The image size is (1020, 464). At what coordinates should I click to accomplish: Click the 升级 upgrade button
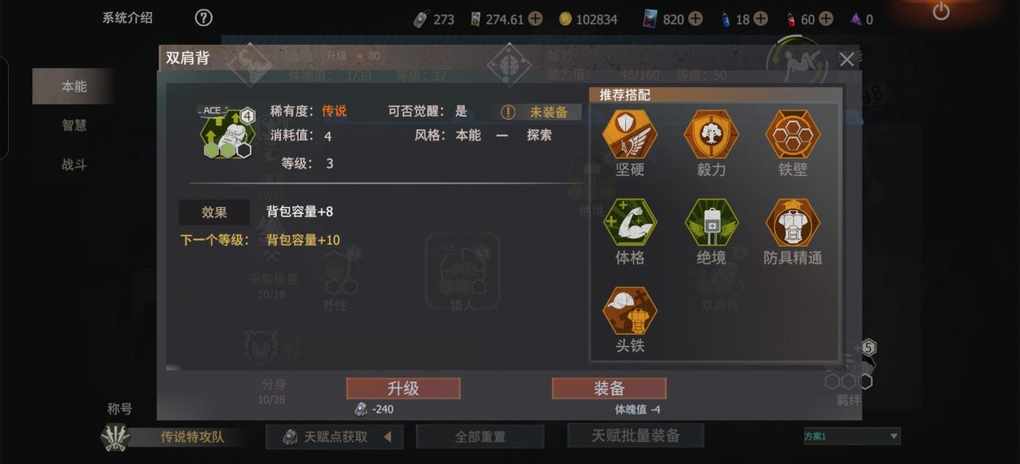(403, 389)
